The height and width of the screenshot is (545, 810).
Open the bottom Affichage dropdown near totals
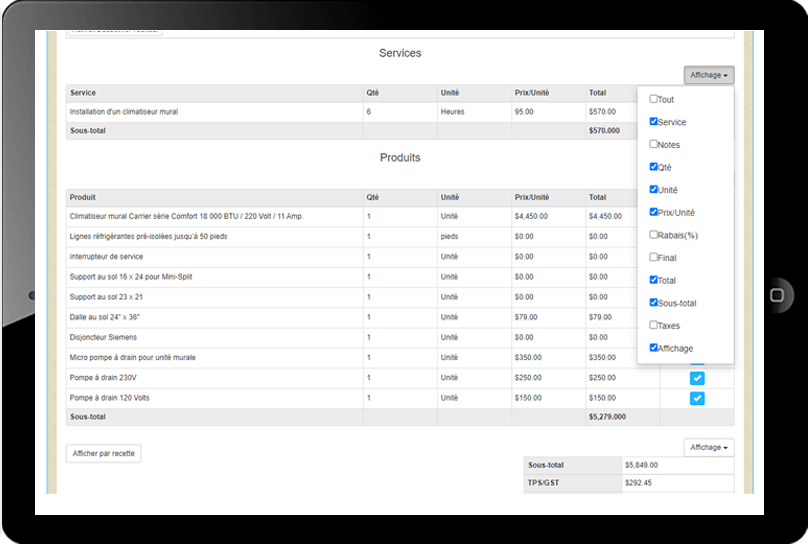pyautogui.click(x=709, y=447)
